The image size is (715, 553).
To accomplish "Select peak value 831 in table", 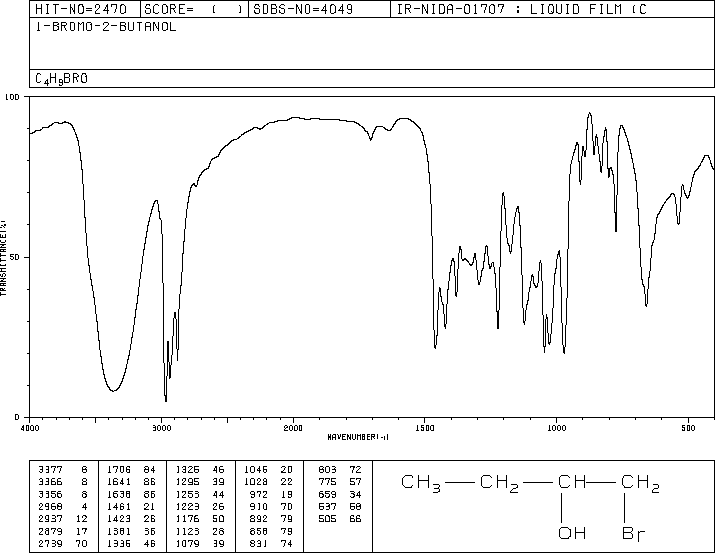I will point(259,543).
